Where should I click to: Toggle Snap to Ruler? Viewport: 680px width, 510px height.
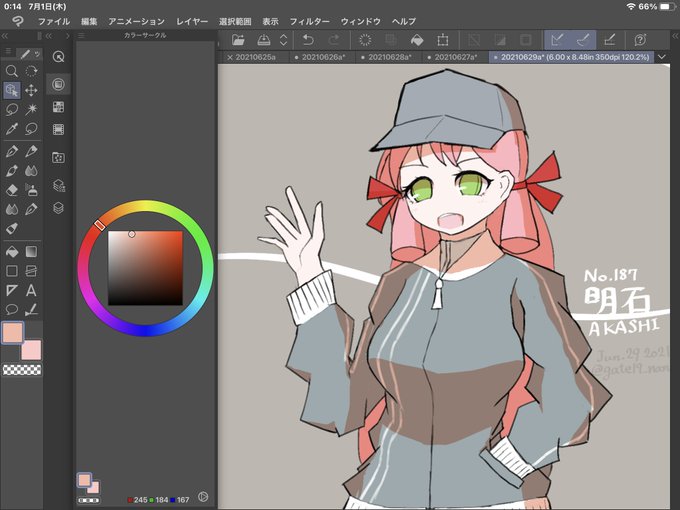point(557,40)
